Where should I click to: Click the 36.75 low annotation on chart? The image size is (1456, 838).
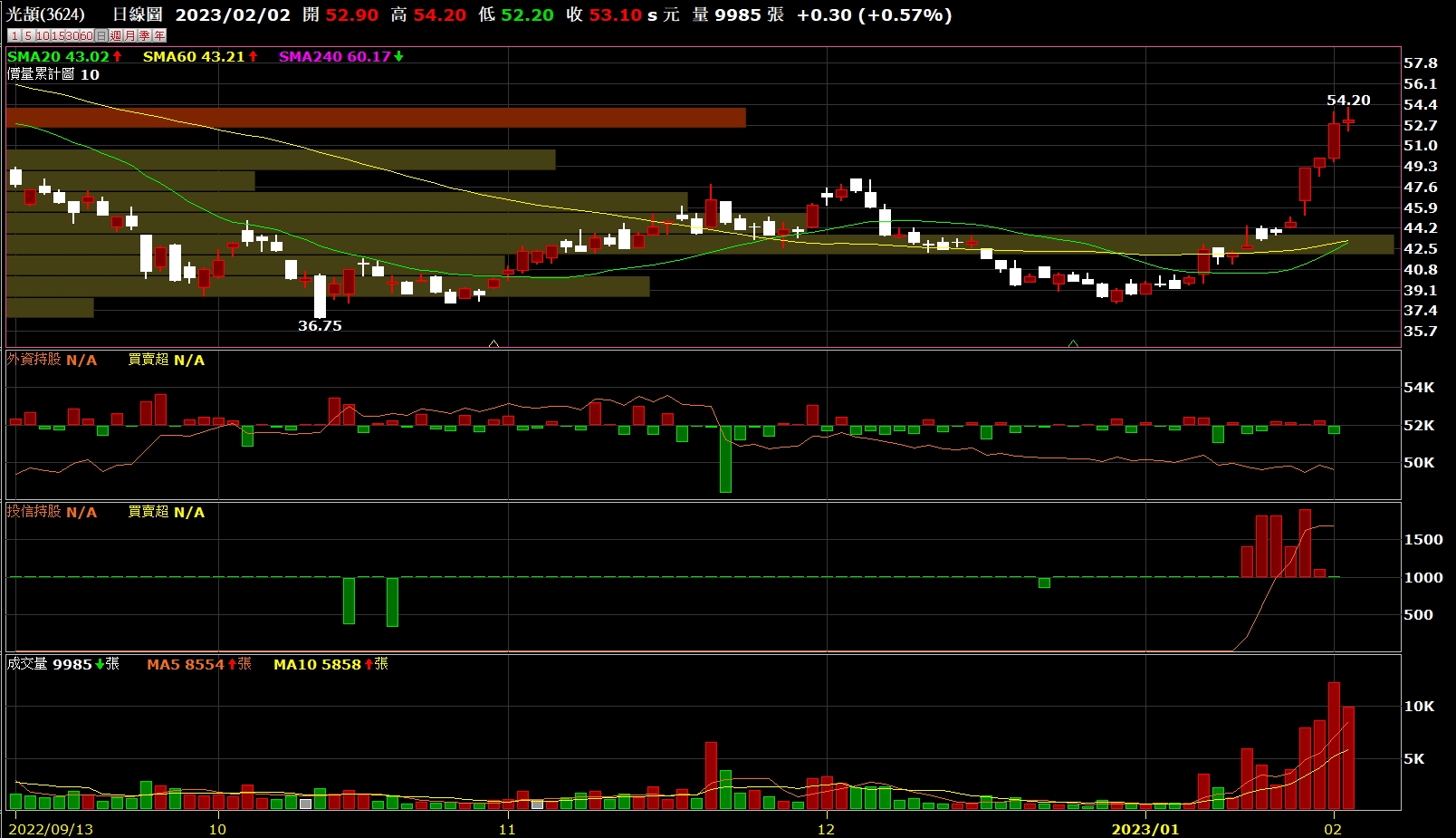pyautogui.click(x=320, y=325)
